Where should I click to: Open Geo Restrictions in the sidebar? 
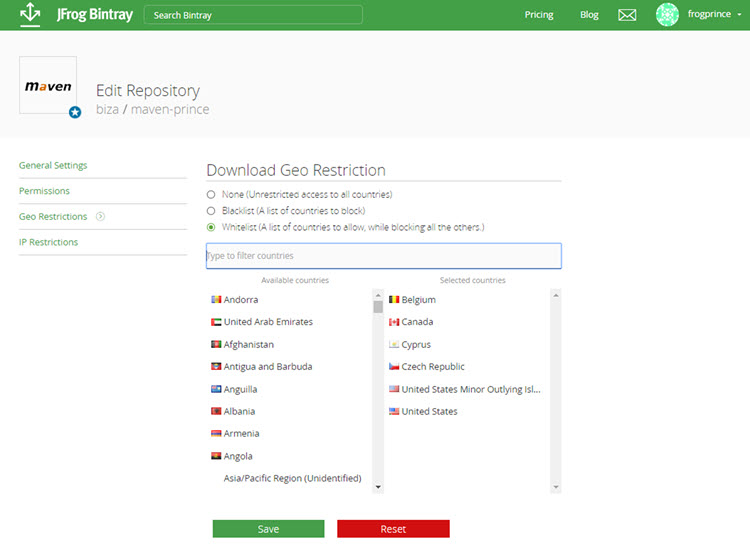pyautogui.click(x=53, y=217)
